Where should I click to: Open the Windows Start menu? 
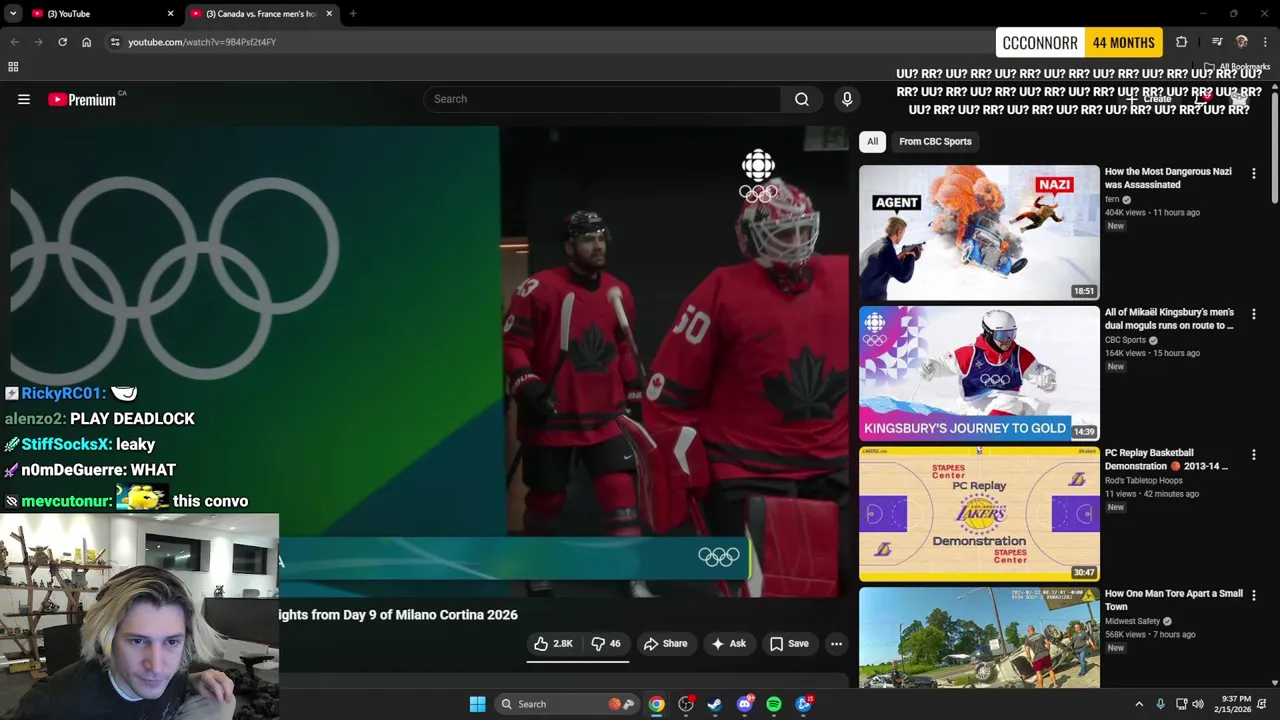(477, 704)
